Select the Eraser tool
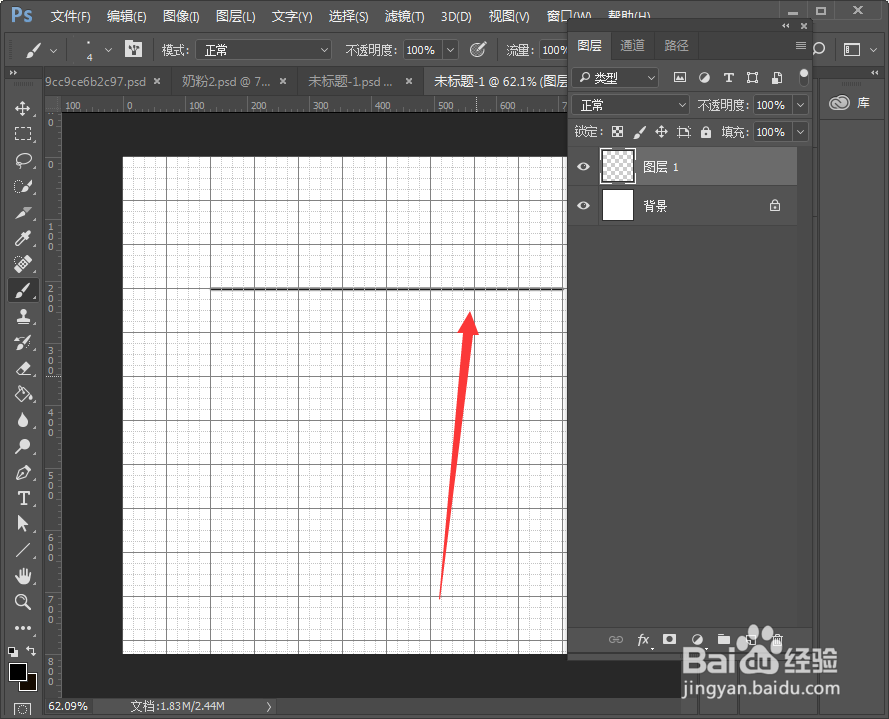 23,369
